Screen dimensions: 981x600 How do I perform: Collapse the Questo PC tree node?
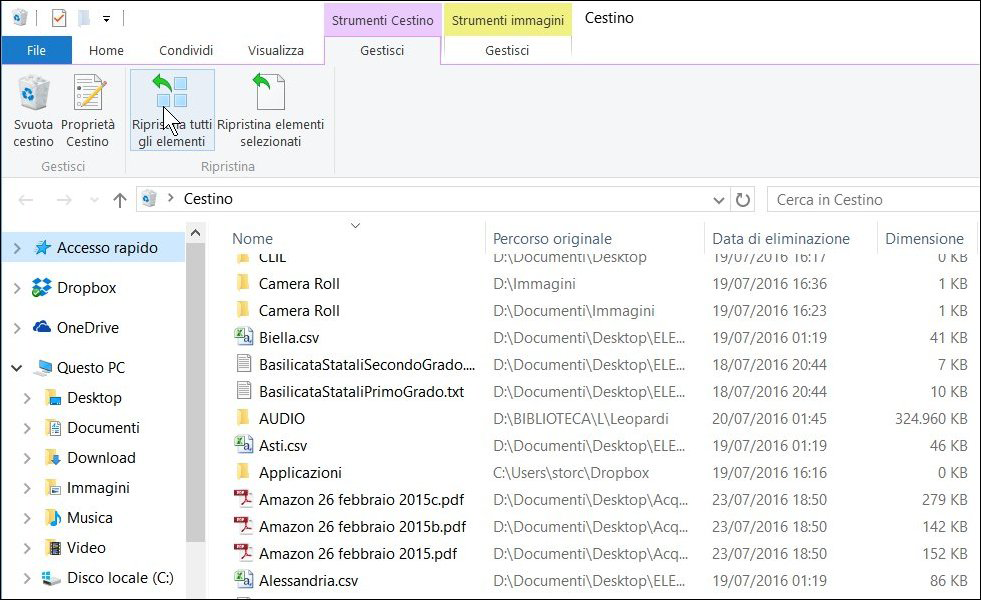point(16,368)
